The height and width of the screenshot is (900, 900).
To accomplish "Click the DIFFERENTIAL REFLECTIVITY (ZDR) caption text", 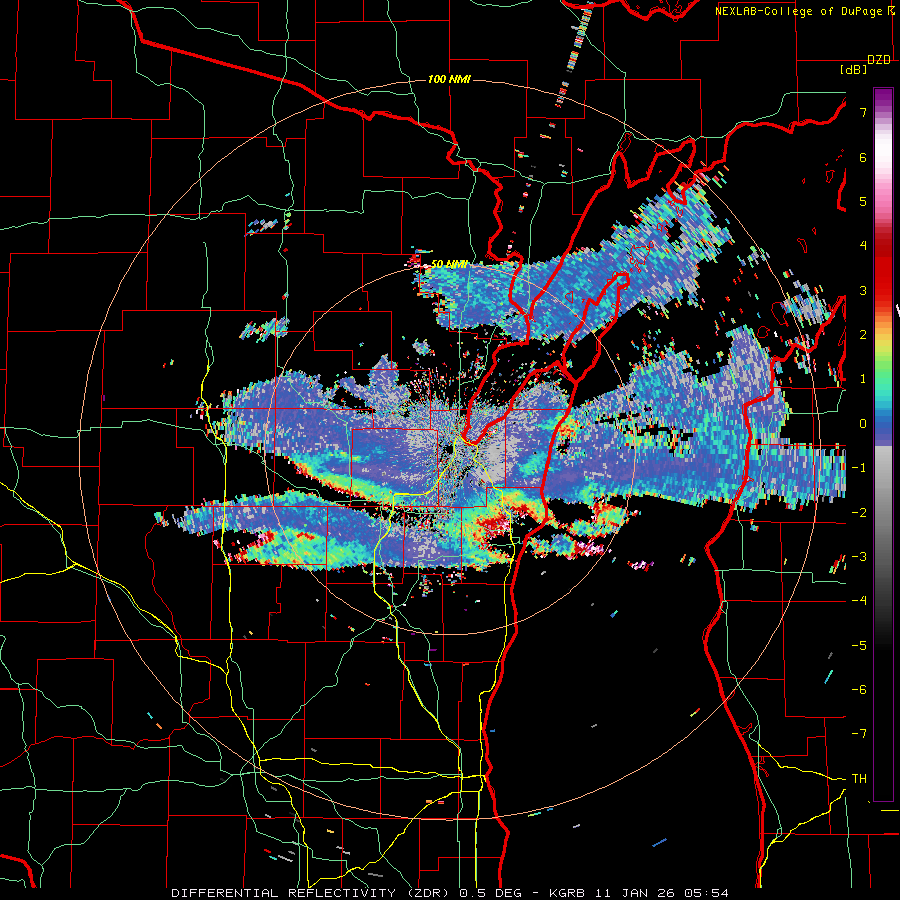I will (x=313, y=893).
